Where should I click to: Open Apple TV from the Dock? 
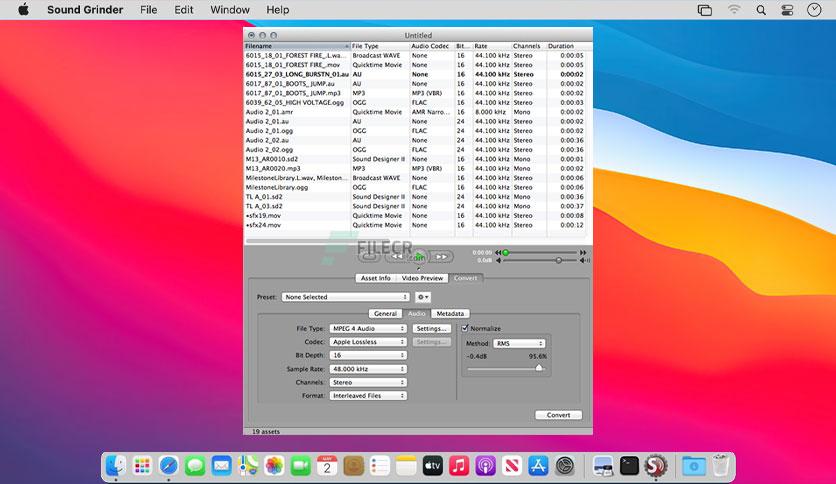pyautogui.click(x=432, y=466)
